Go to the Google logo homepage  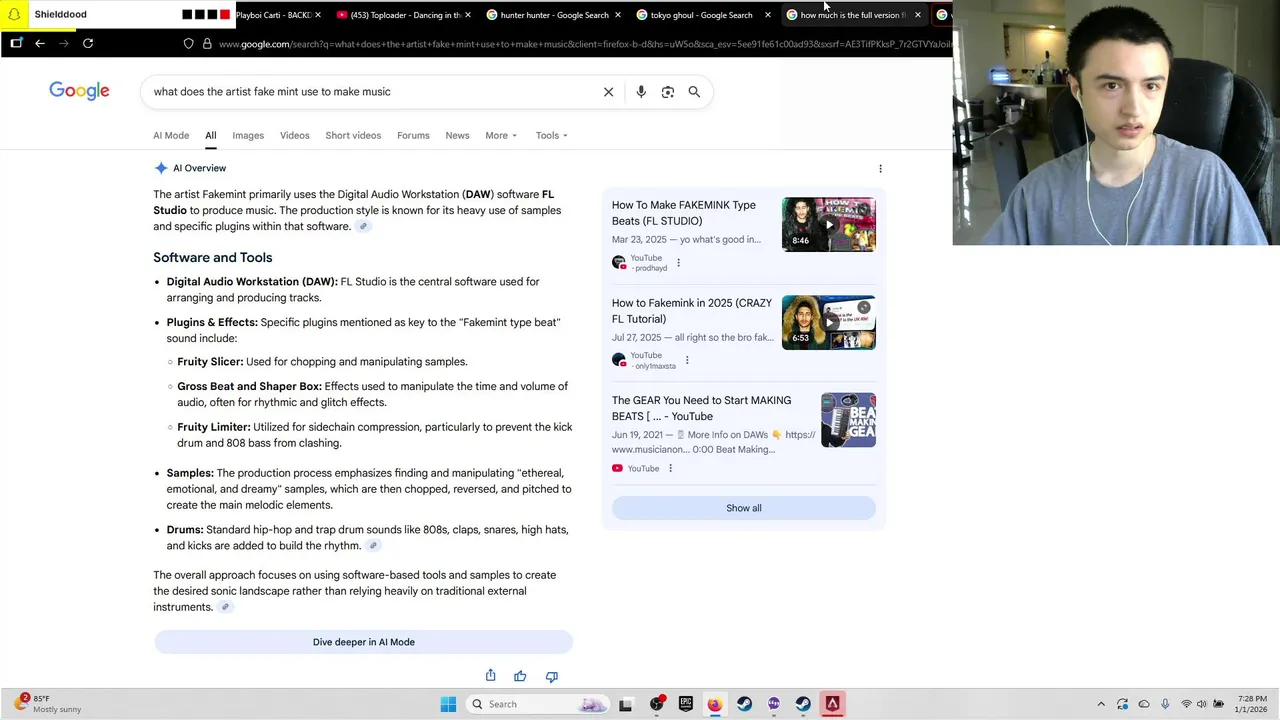(79, 91)
